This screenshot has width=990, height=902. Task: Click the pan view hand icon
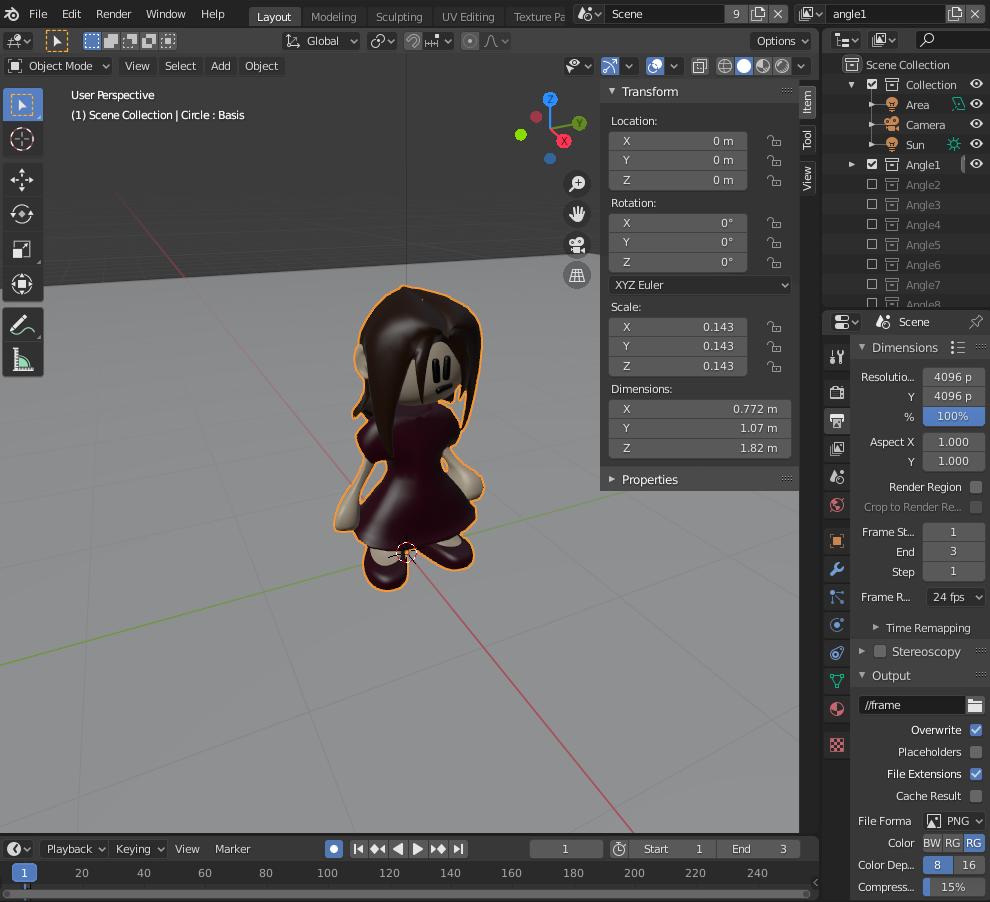coord(577,214)
